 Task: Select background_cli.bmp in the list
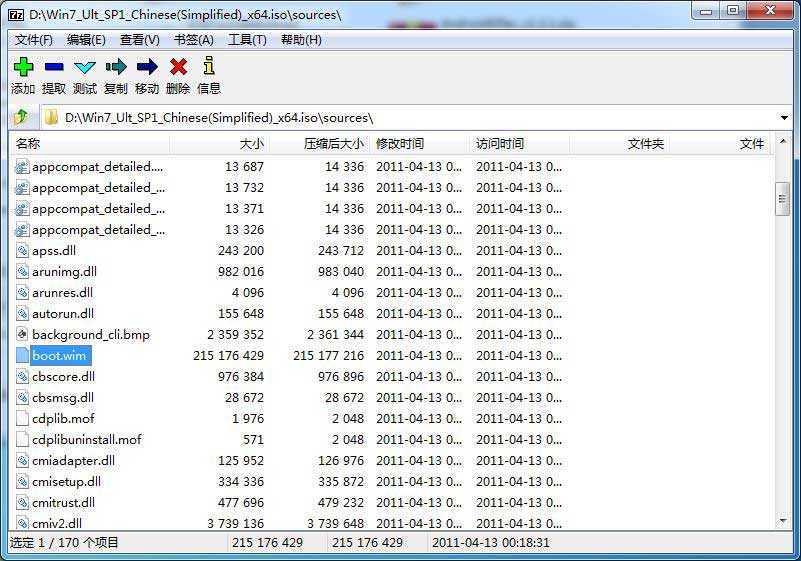tap(90, 335)
